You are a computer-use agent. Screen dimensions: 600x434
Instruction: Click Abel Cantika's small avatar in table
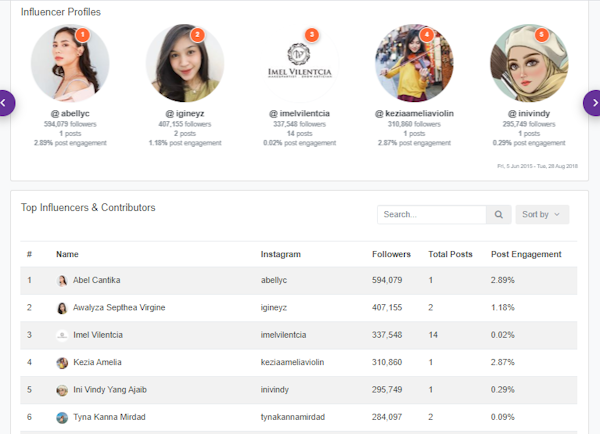tap(62, 281)
